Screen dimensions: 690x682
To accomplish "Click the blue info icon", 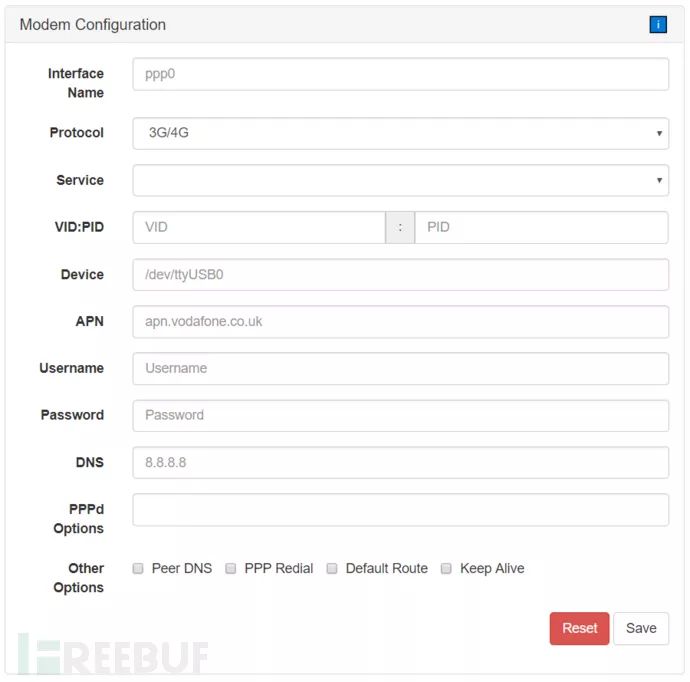I will [x=657, y=25].
